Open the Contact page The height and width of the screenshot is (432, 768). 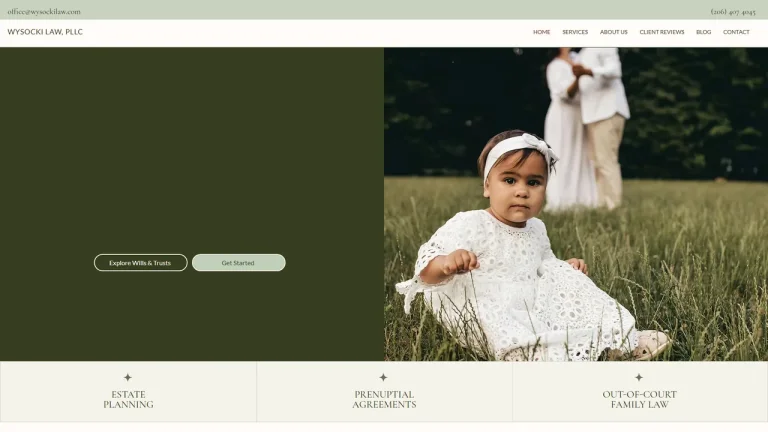[736, 32]
